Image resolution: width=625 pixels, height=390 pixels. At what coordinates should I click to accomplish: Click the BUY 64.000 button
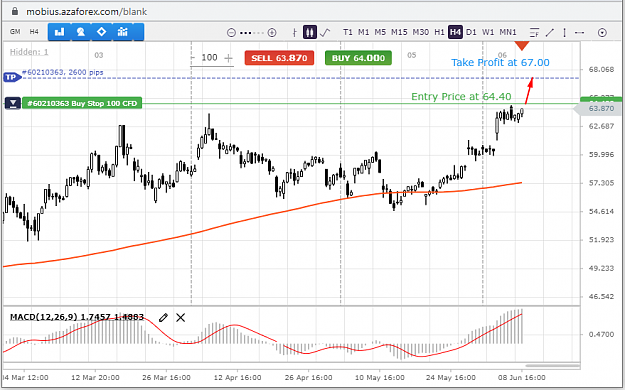(x=358, y=58)
